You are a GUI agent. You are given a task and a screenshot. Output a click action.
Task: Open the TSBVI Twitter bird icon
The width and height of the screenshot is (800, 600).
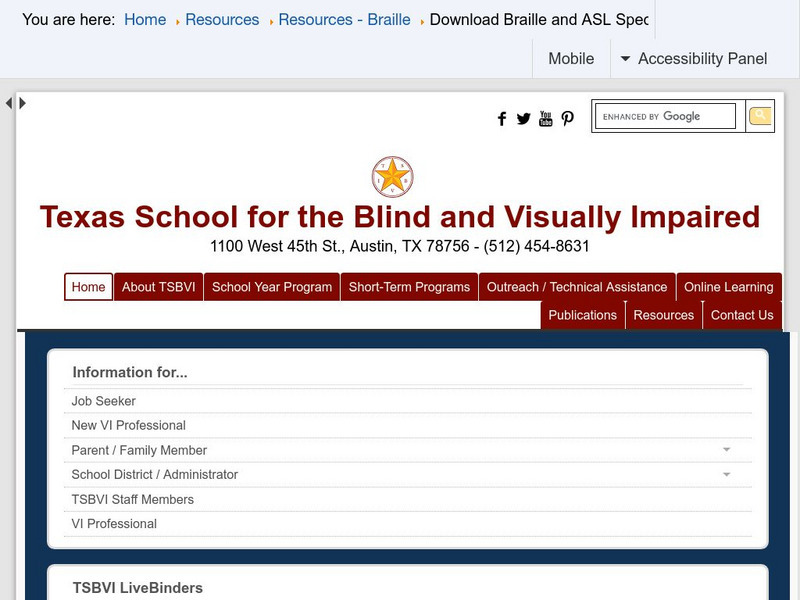[523, 119]
